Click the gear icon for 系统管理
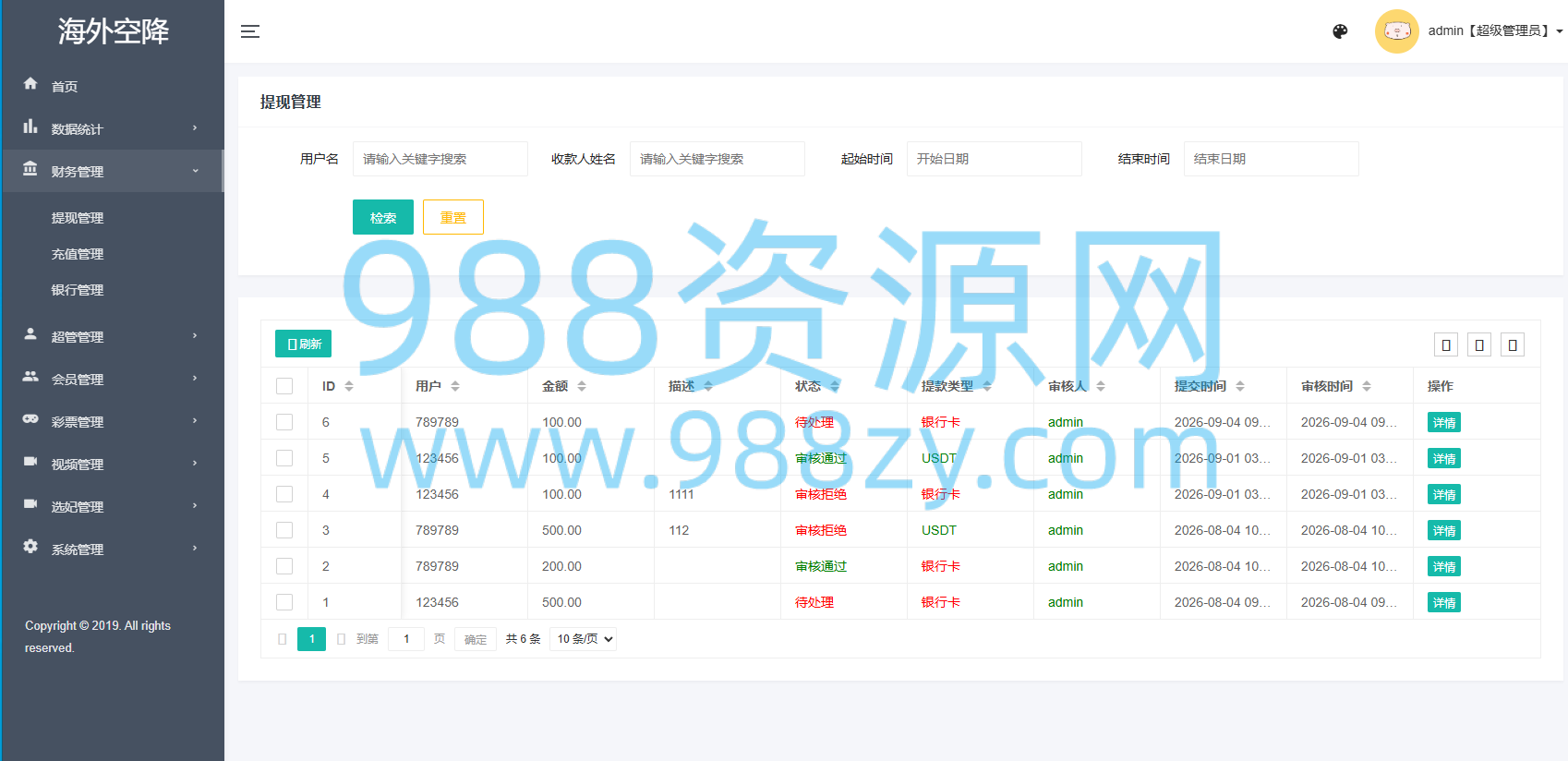The image size is (1568, 761). 30,547
